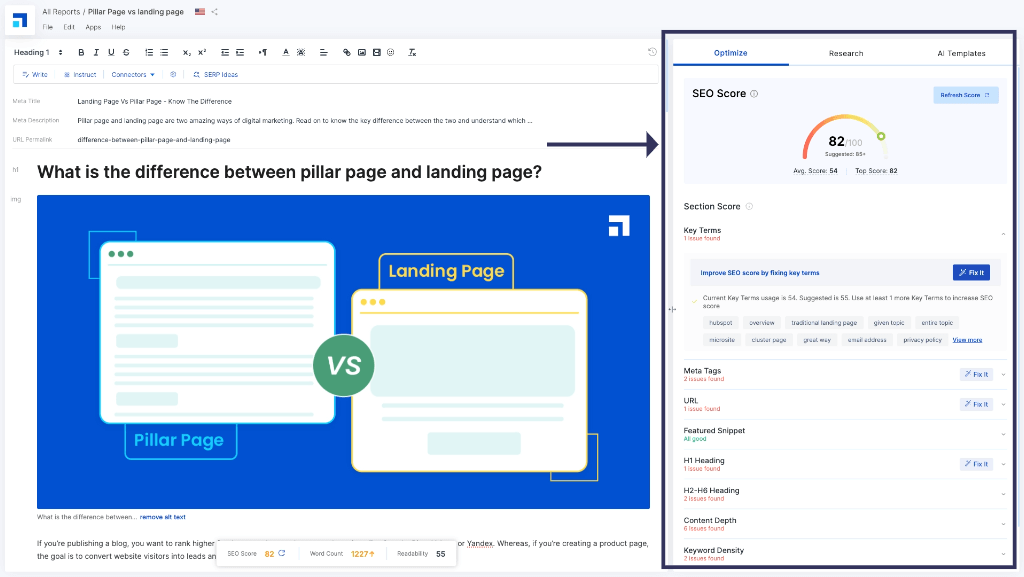The image size is (1024, 577).
Task: Click the remove alt text link
Action: (x=163, y=517)
